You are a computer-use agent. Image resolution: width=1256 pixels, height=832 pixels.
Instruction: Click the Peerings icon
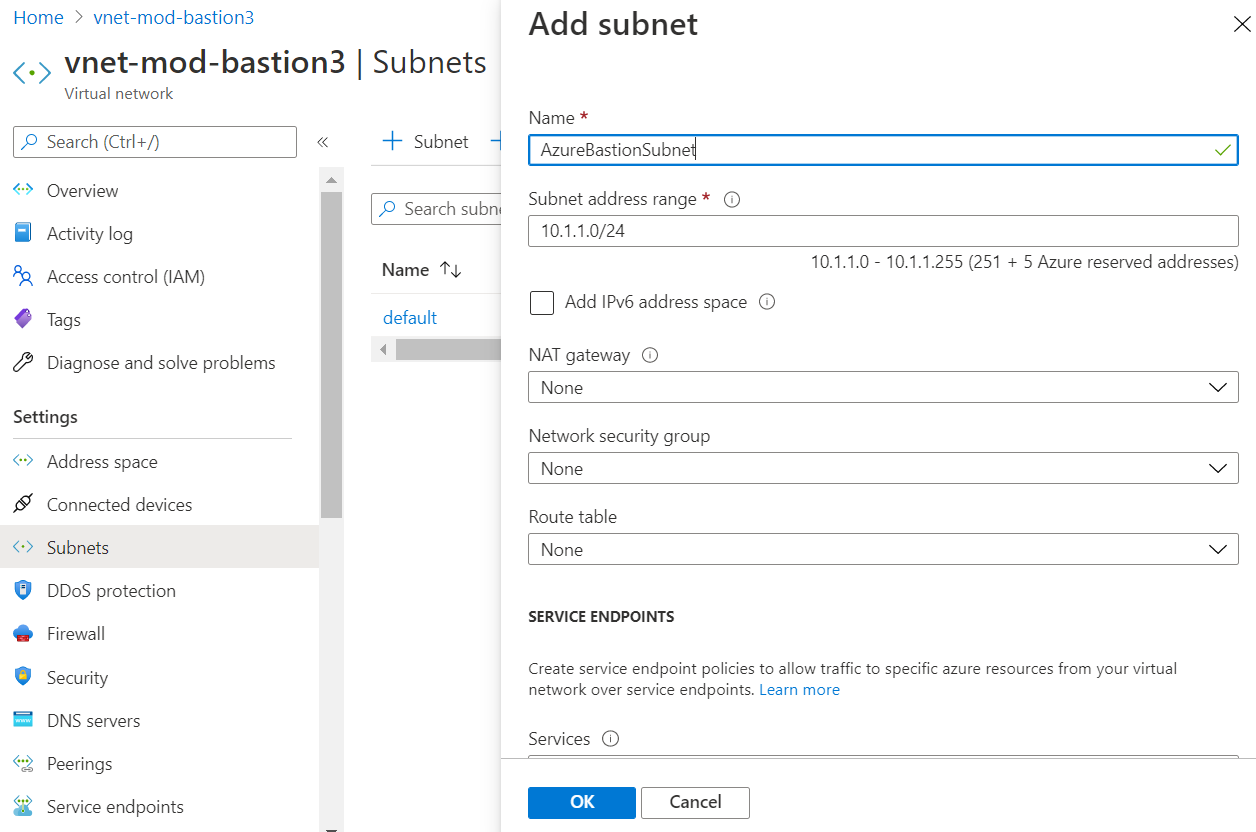pos(23,763)
